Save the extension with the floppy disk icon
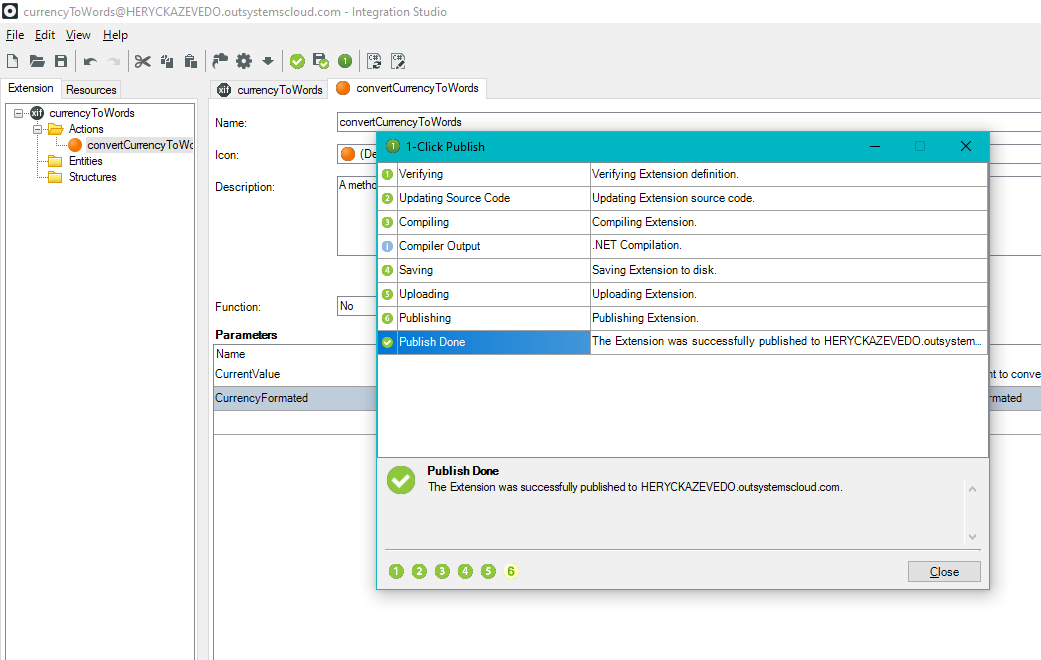This screenshot has width=1041, height=660. 60,61
